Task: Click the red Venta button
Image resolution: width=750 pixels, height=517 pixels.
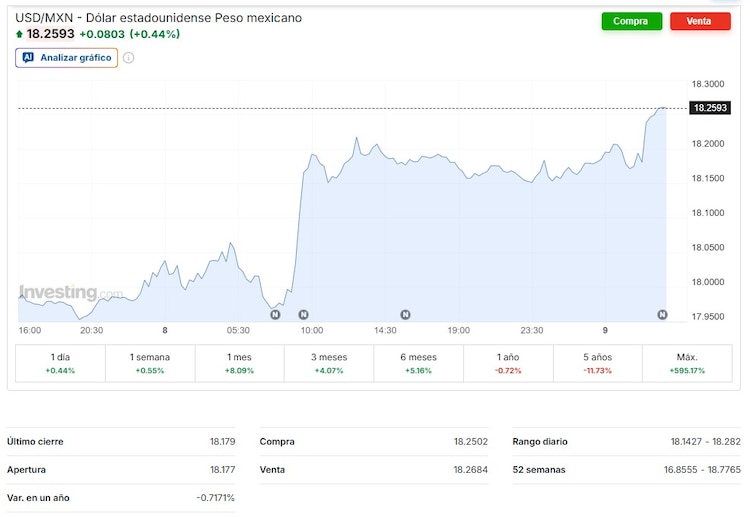Action: [x=700, y=21]
